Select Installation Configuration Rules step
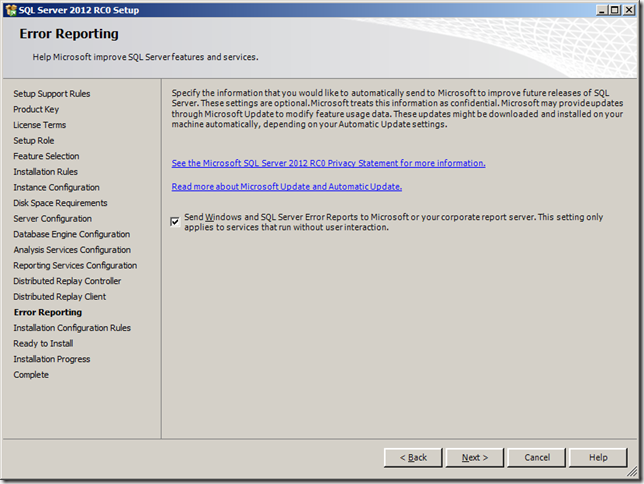 (x=72, y=328)
